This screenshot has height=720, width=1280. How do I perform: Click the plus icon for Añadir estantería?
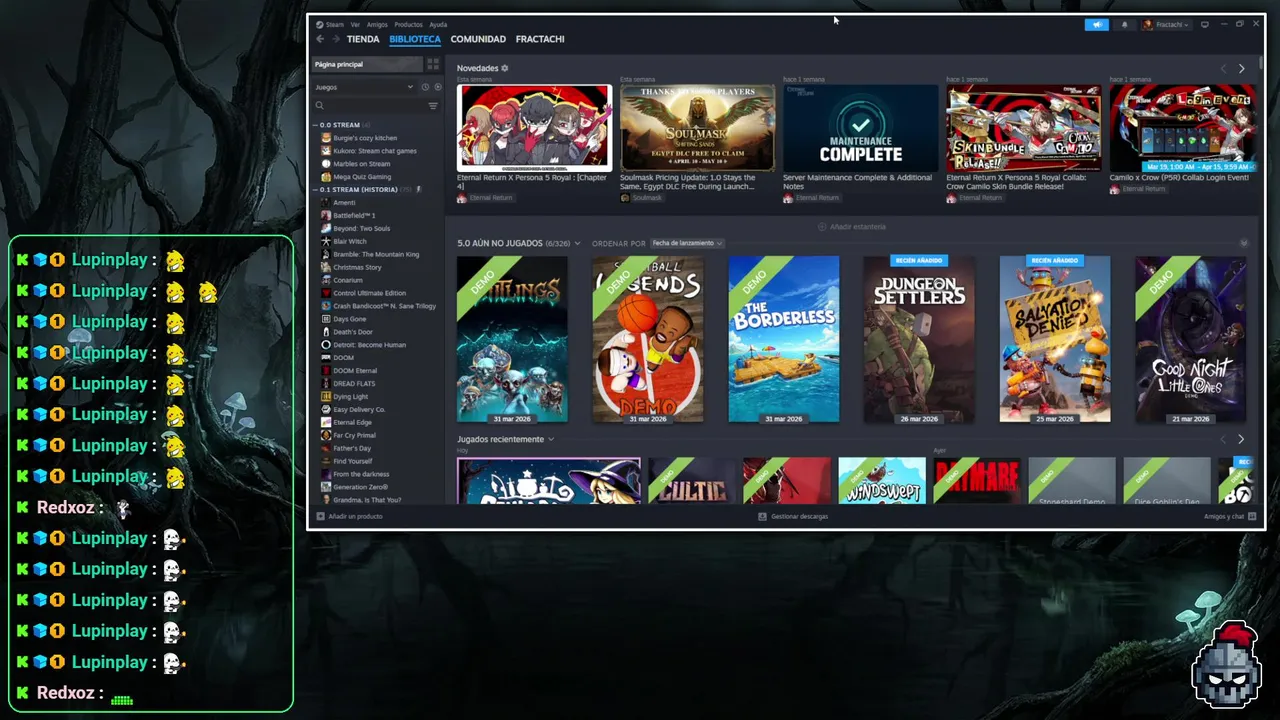click(x=822, y=227)
